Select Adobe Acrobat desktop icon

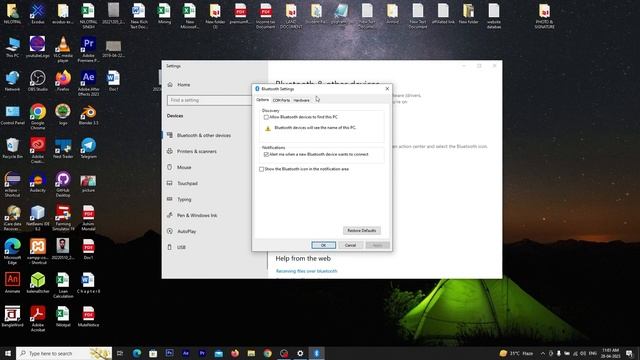coord(38,319)
